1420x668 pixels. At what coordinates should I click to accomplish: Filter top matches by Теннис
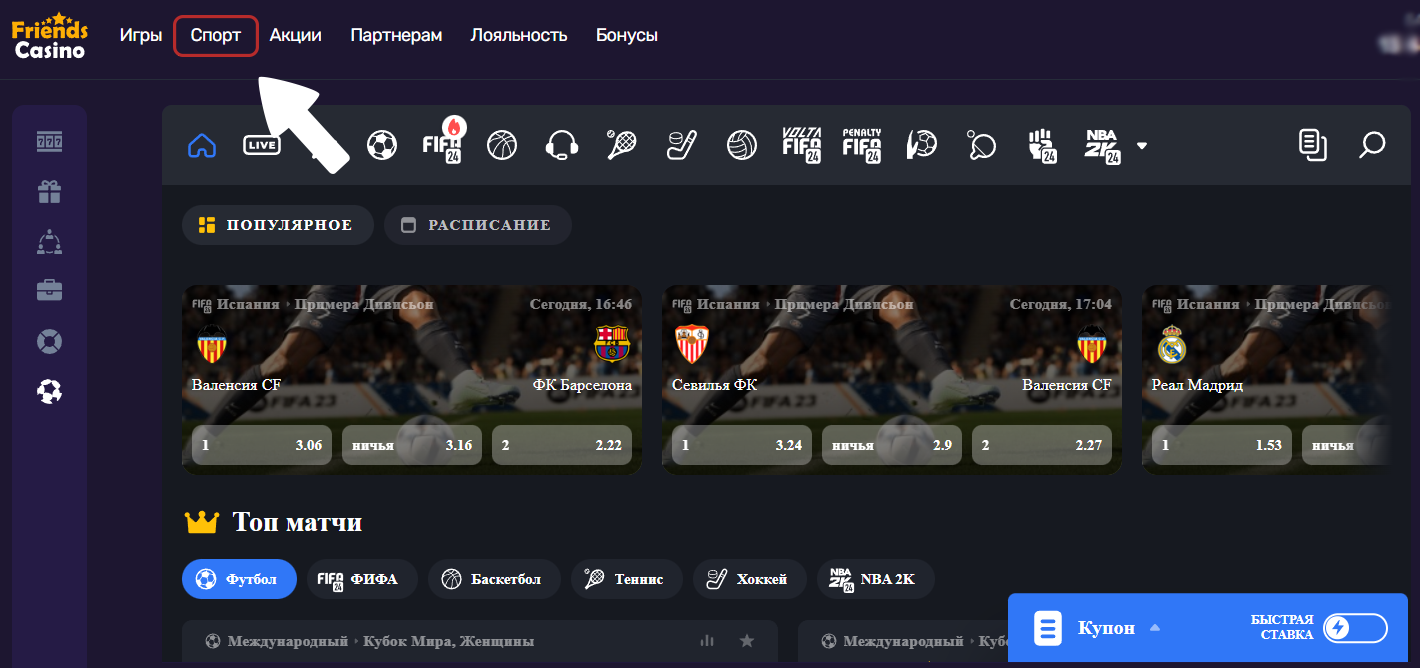[x=626, y=579]
